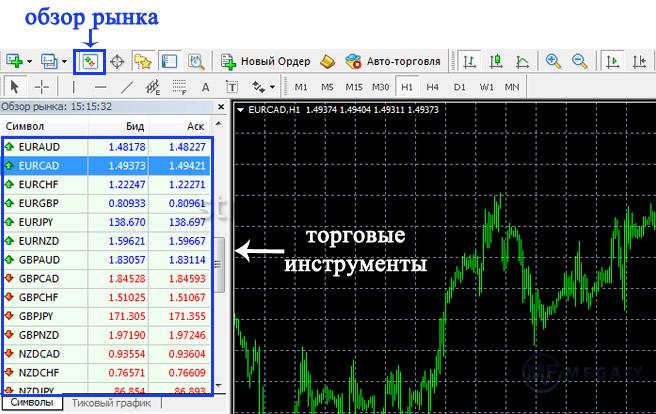Open the profiles dropdown arrow
Viewport: 656px width, 414px height.
coord(64,61)
